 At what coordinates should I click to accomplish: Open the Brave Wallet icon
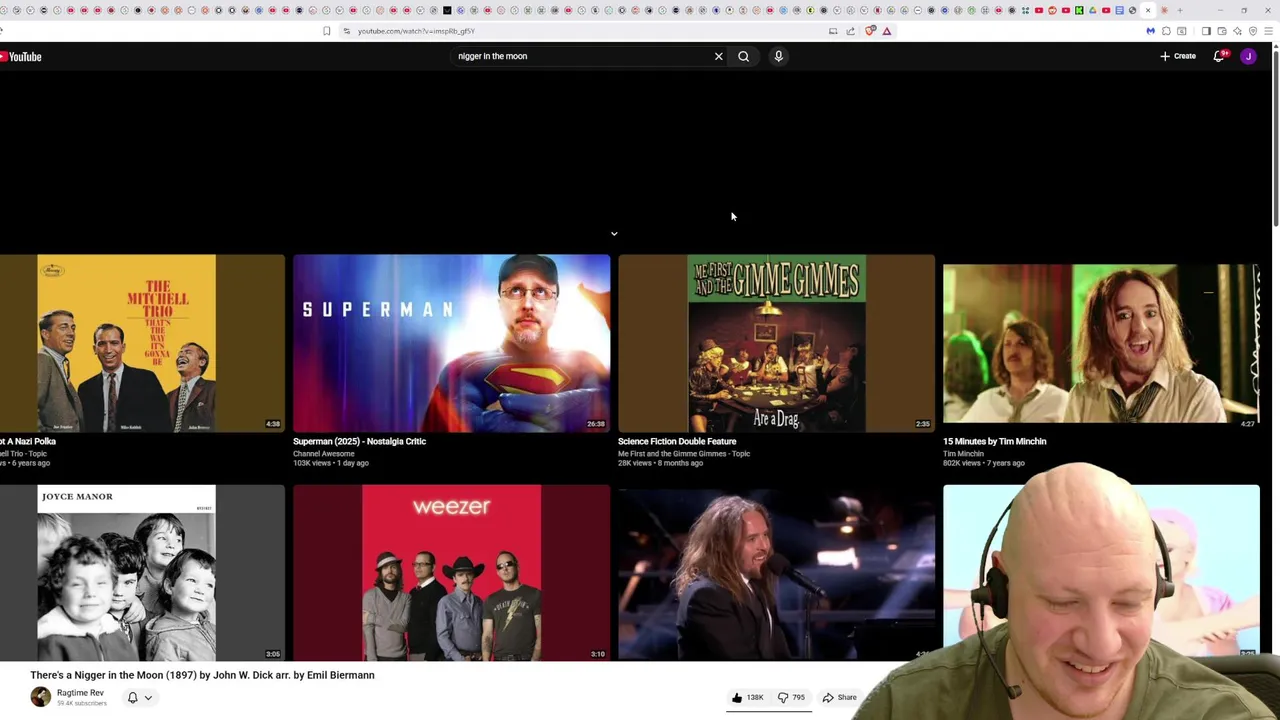pos(1222,31)
